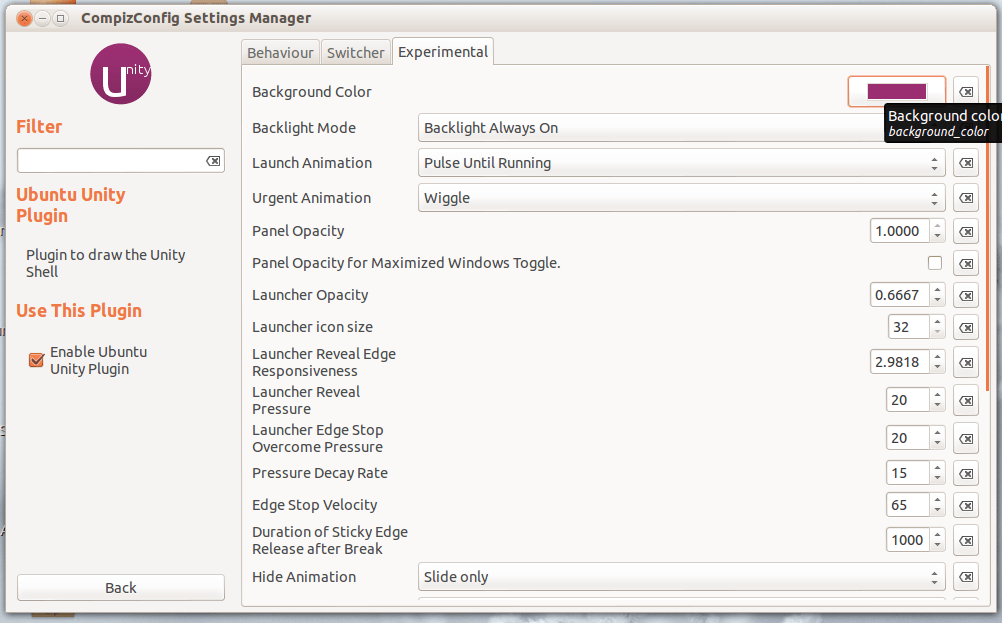Screen dimensions: 1002x623
Task: Click inside the Filter input field
Action: coord(110,161)
